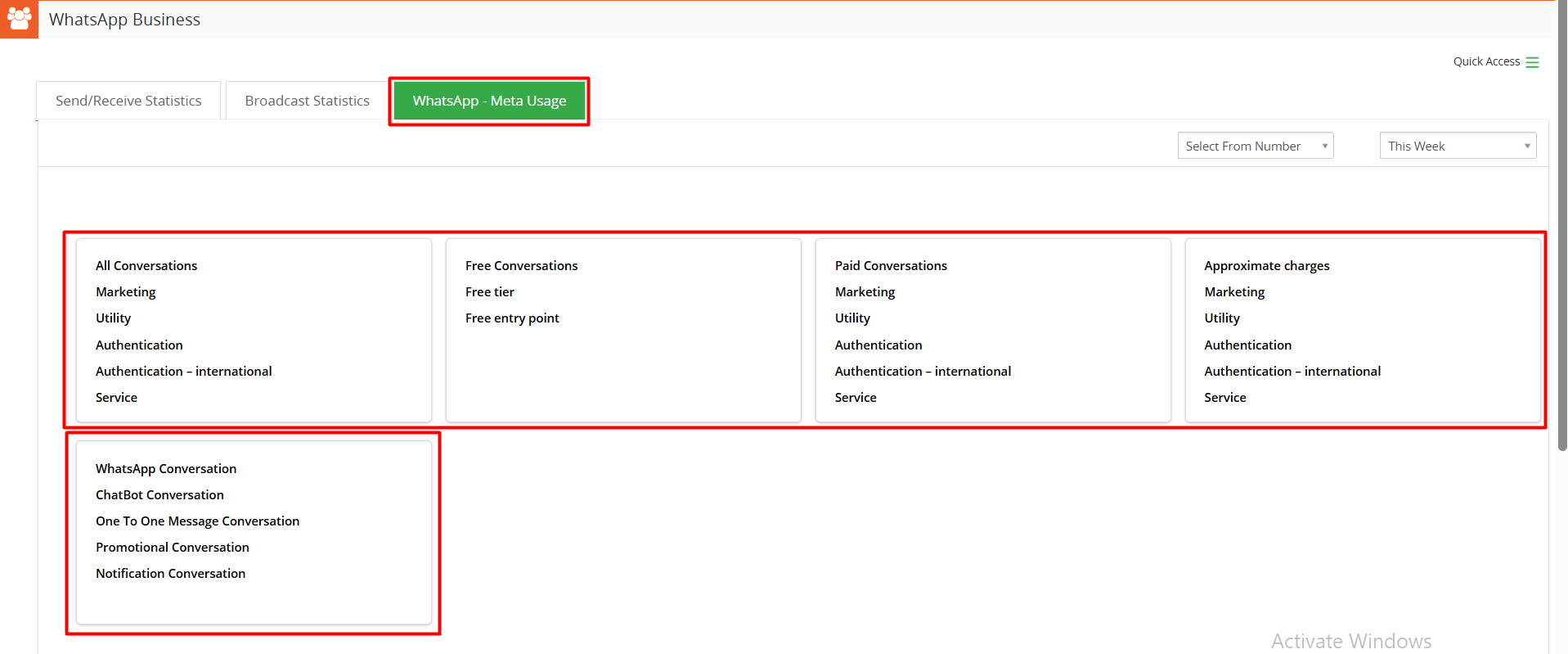Click Marketing under Paid Conversations
Image resolution: width=1568 pixels, height=654 pixels.
865,292
